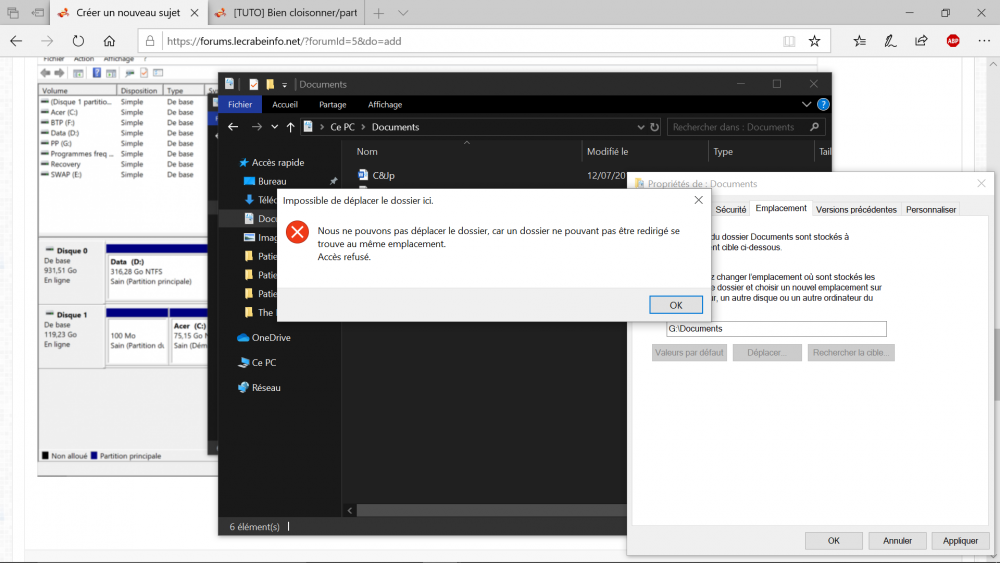This screenshot has height=563, width=1000.
Task: Click Appliquer in the Propriétés window
Action: (x=960, y=540)
